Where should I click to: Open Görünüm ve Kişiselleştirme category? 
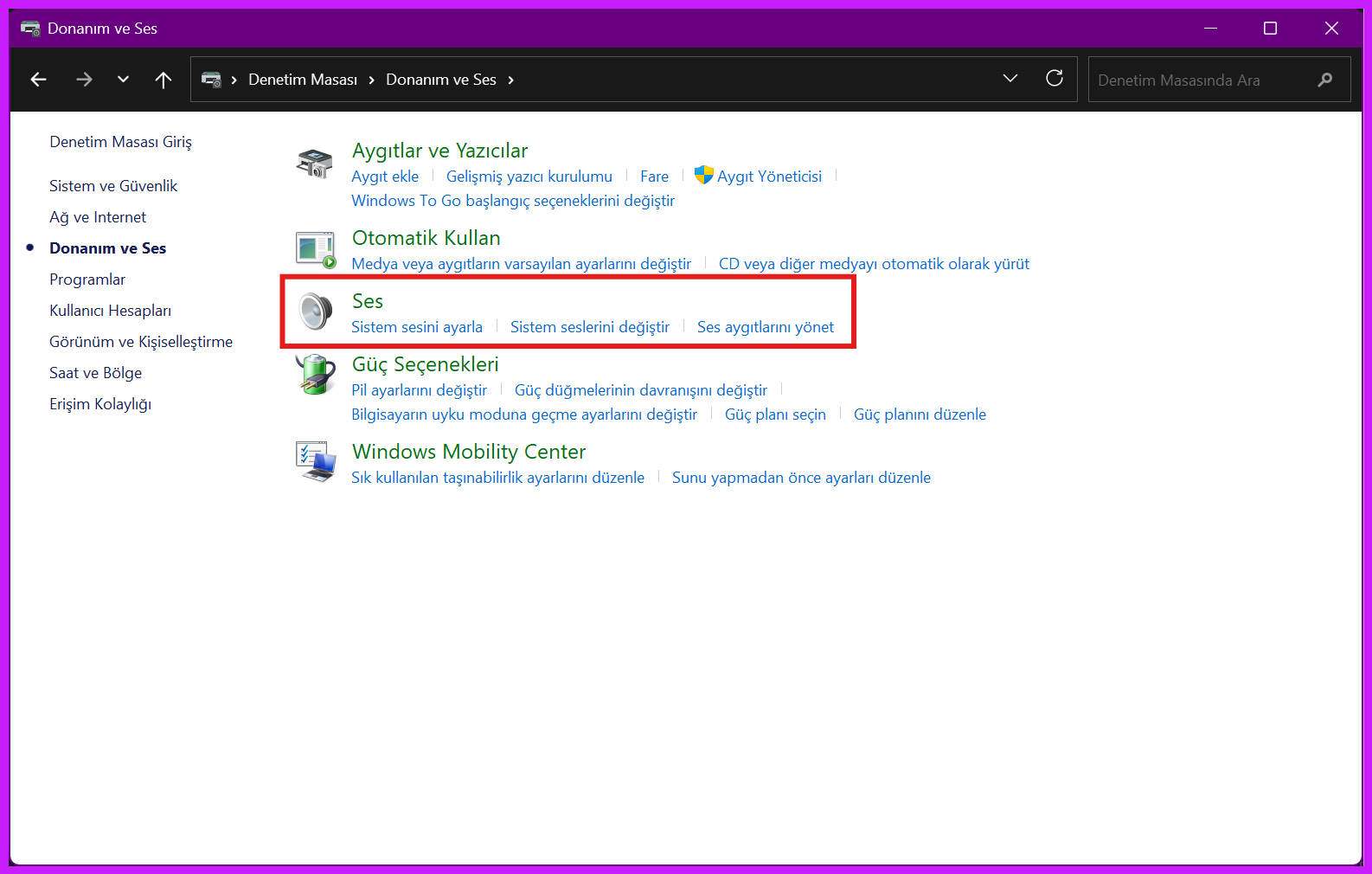pyautogui.click(x=141, y=342)
